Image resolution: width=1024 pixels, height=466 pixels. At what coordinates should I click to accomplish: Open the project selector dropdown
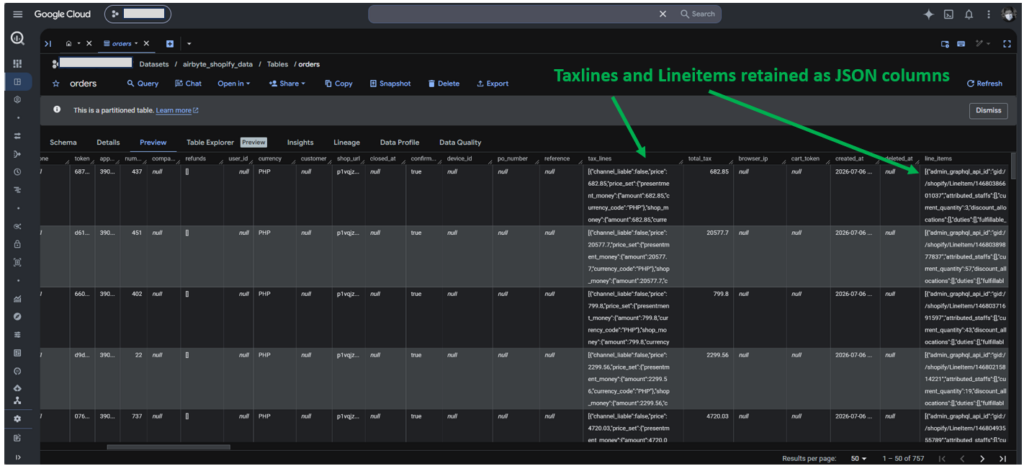coord(138,14)
